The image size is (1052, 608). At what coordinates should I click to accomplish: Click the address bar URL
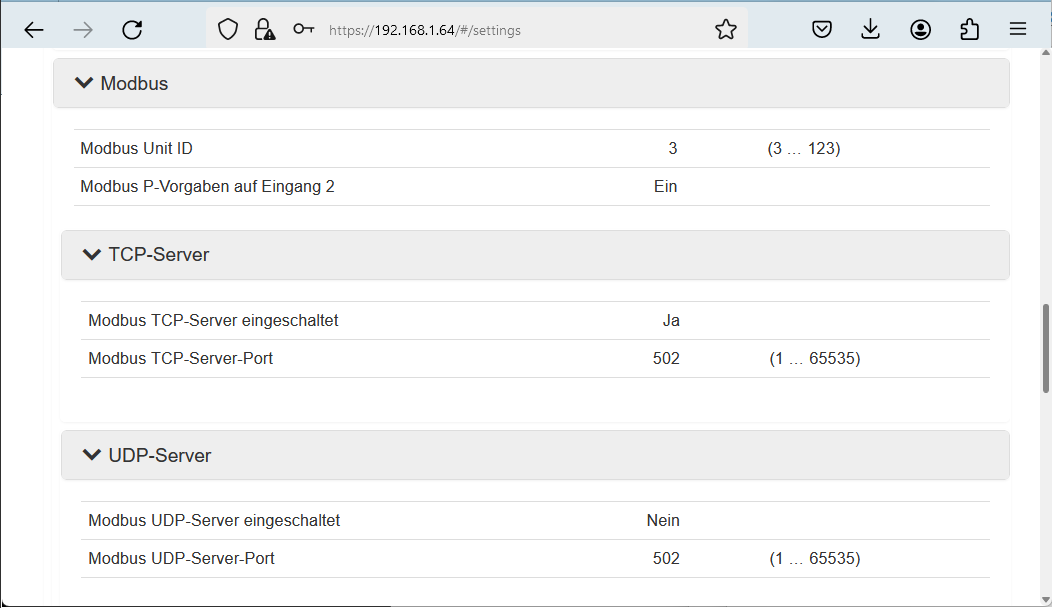425,30
